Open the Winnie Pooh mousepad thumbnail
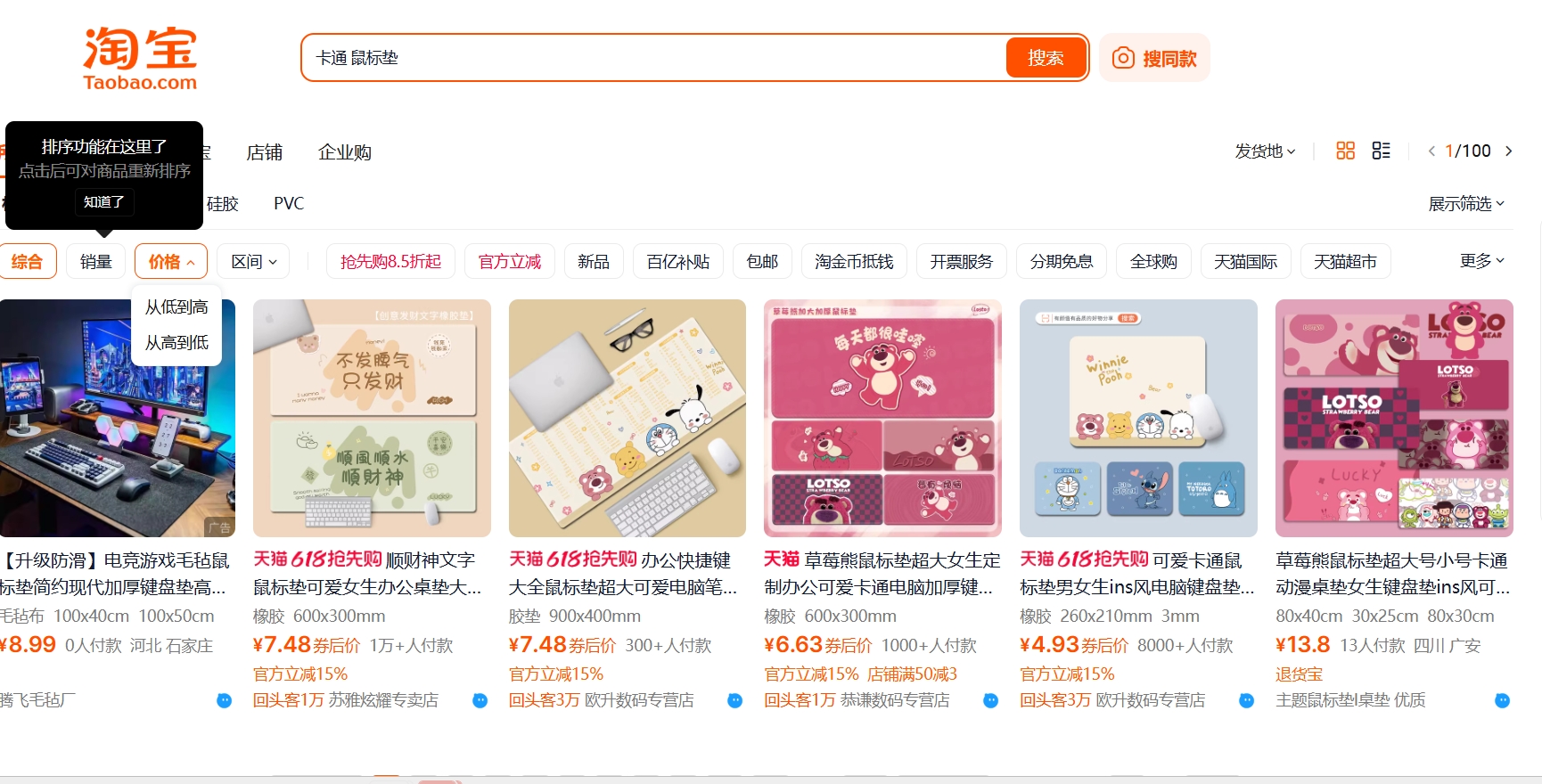1542x784 pixels. click(x=1138, y=418)
